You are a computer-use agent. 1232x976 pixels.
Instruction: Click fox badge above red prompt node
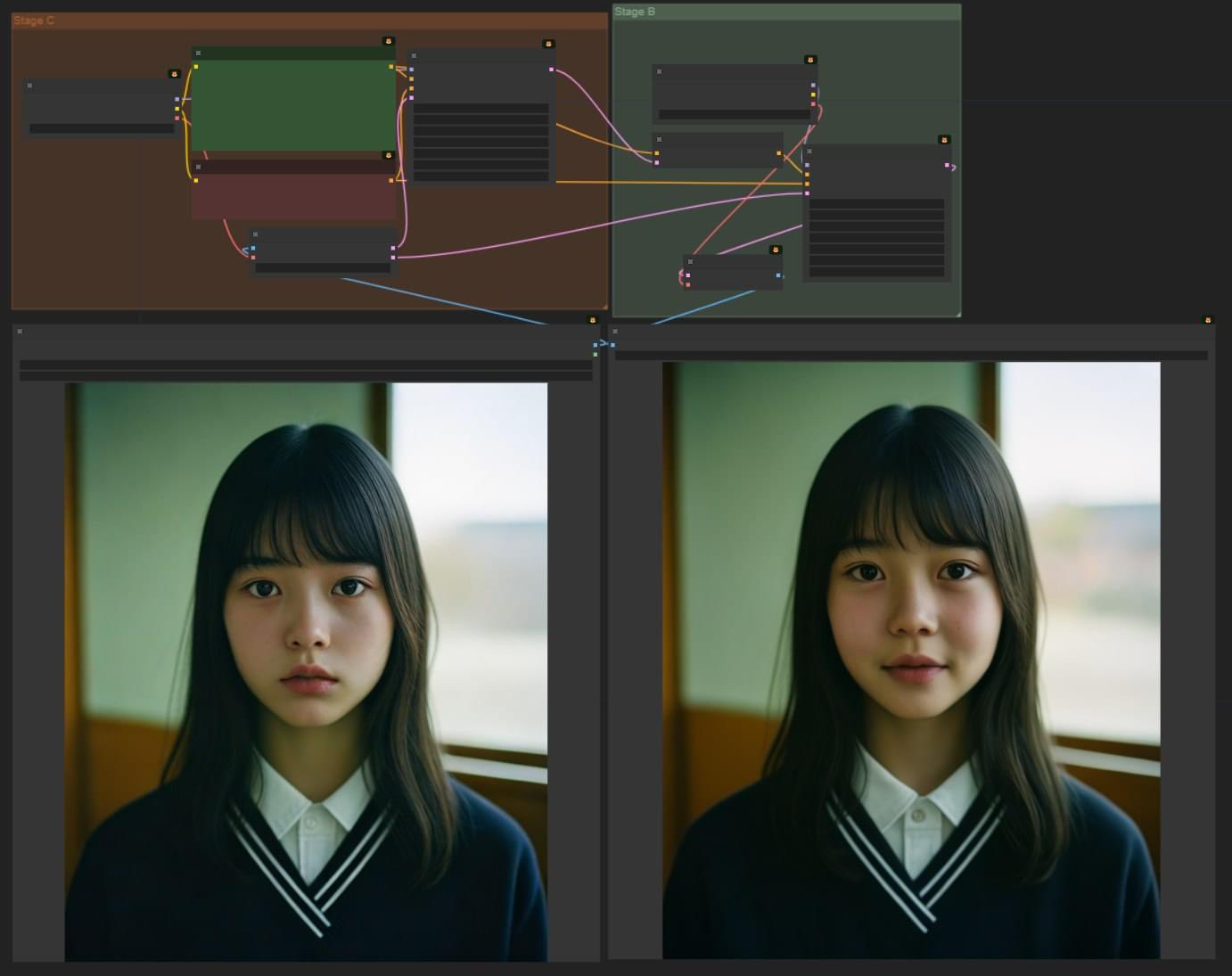point(389,155)
